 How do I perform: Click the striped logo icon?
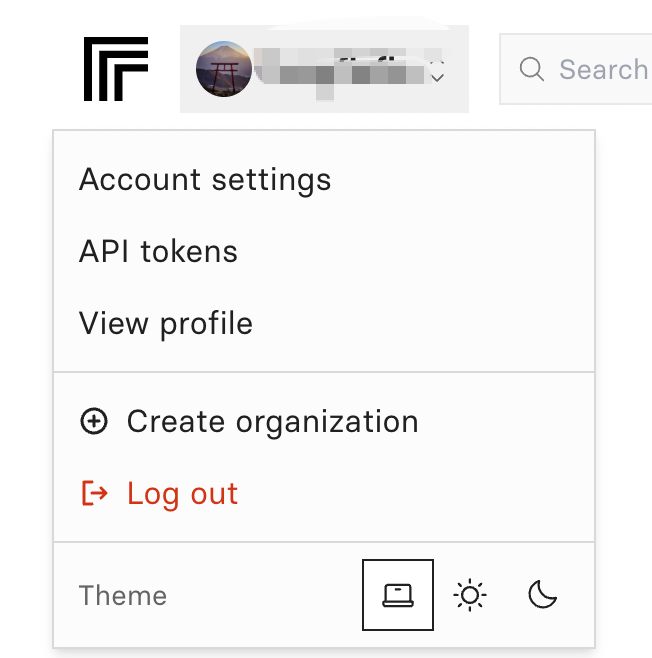pos(116,69)
